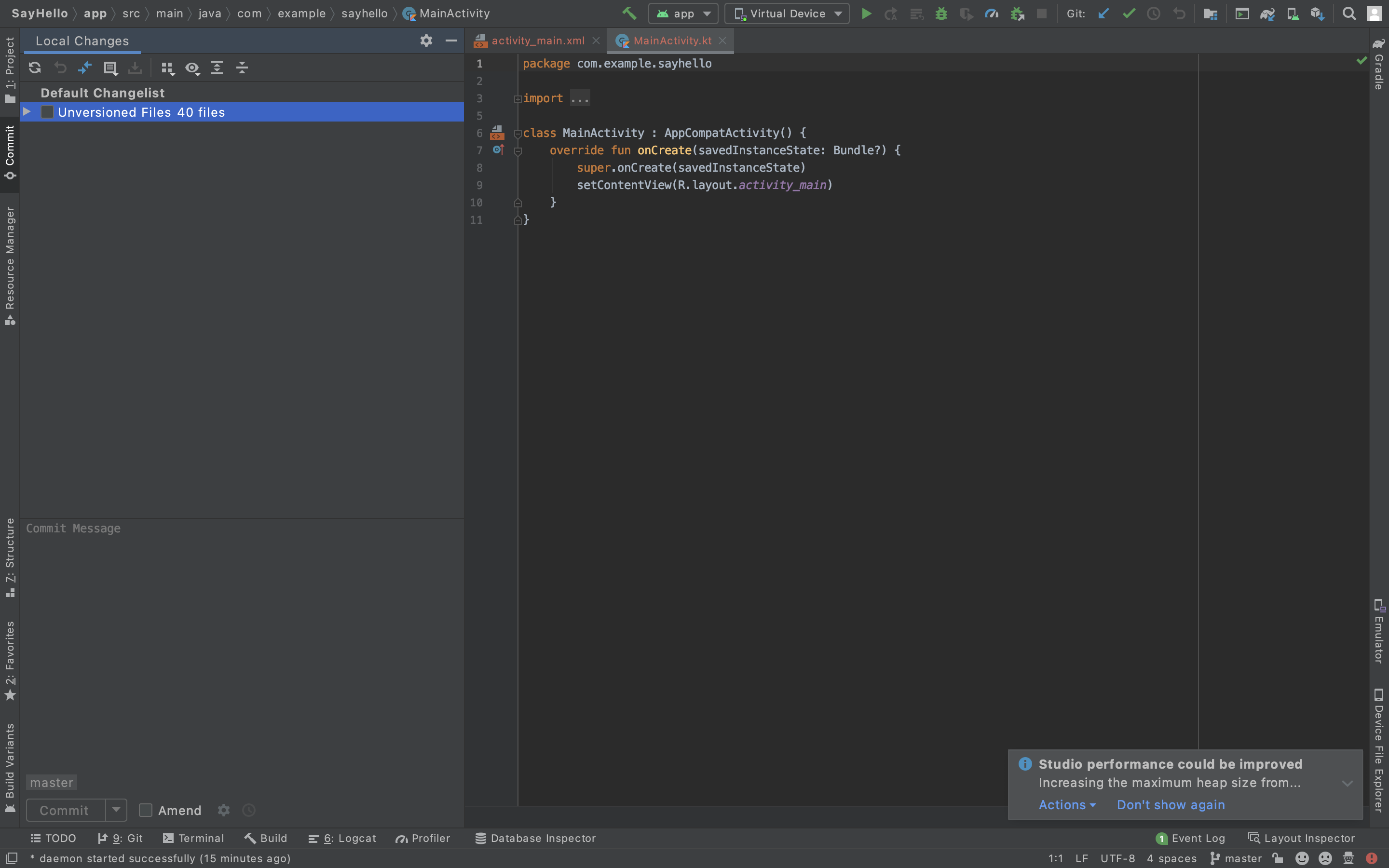Open the app run configuration dropdown
This screenshot has width=1389, height=868.
coord(683,13)
